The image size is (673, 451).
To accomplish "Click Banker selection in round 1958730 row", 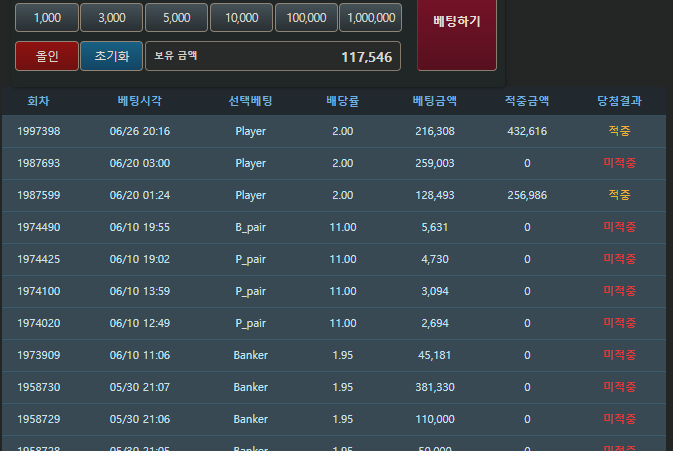I will pos(250,387).
